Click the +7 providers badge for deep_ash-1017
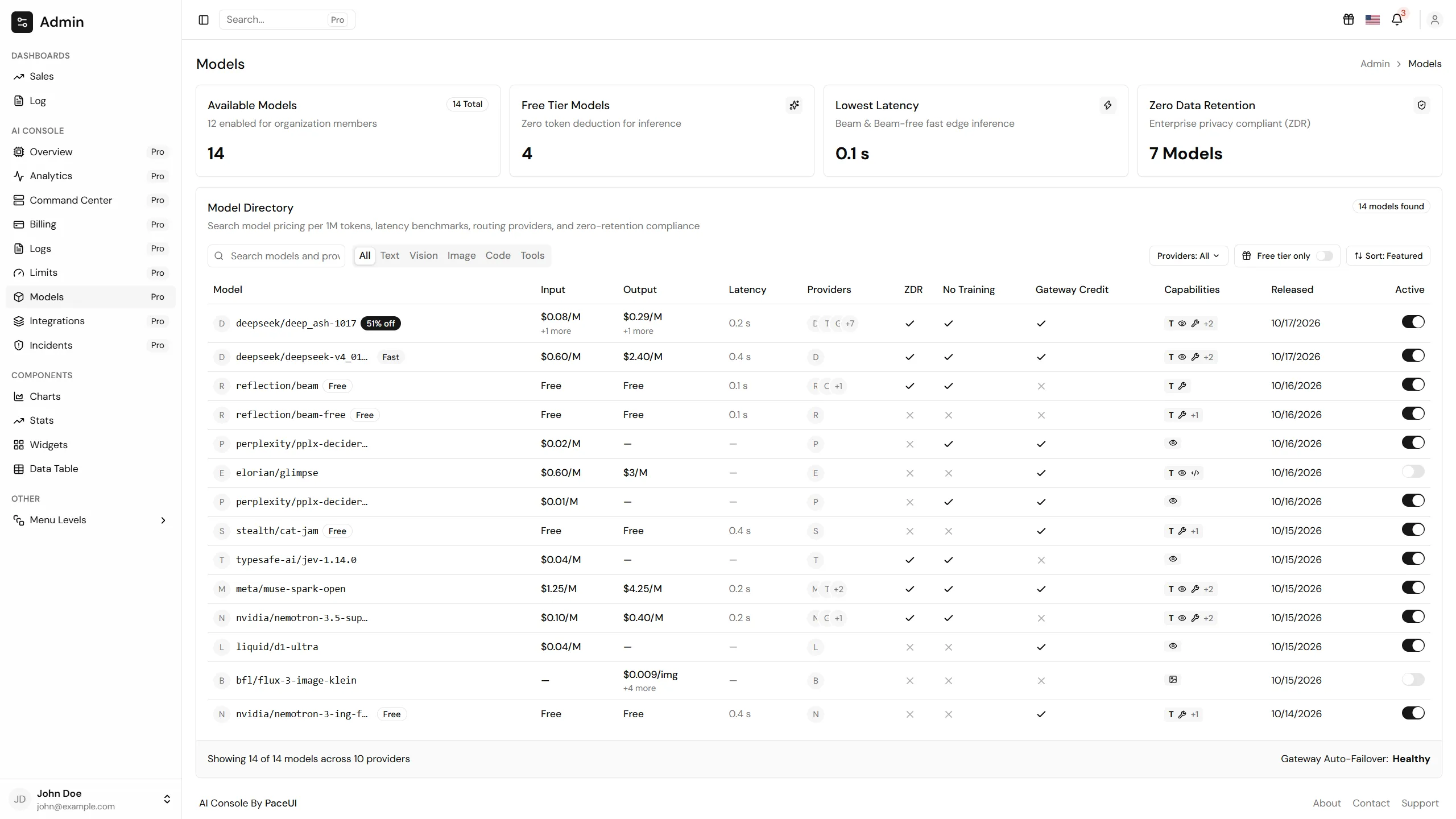The width and height of the screenshot is (1456, 819). tap(850, 324)
